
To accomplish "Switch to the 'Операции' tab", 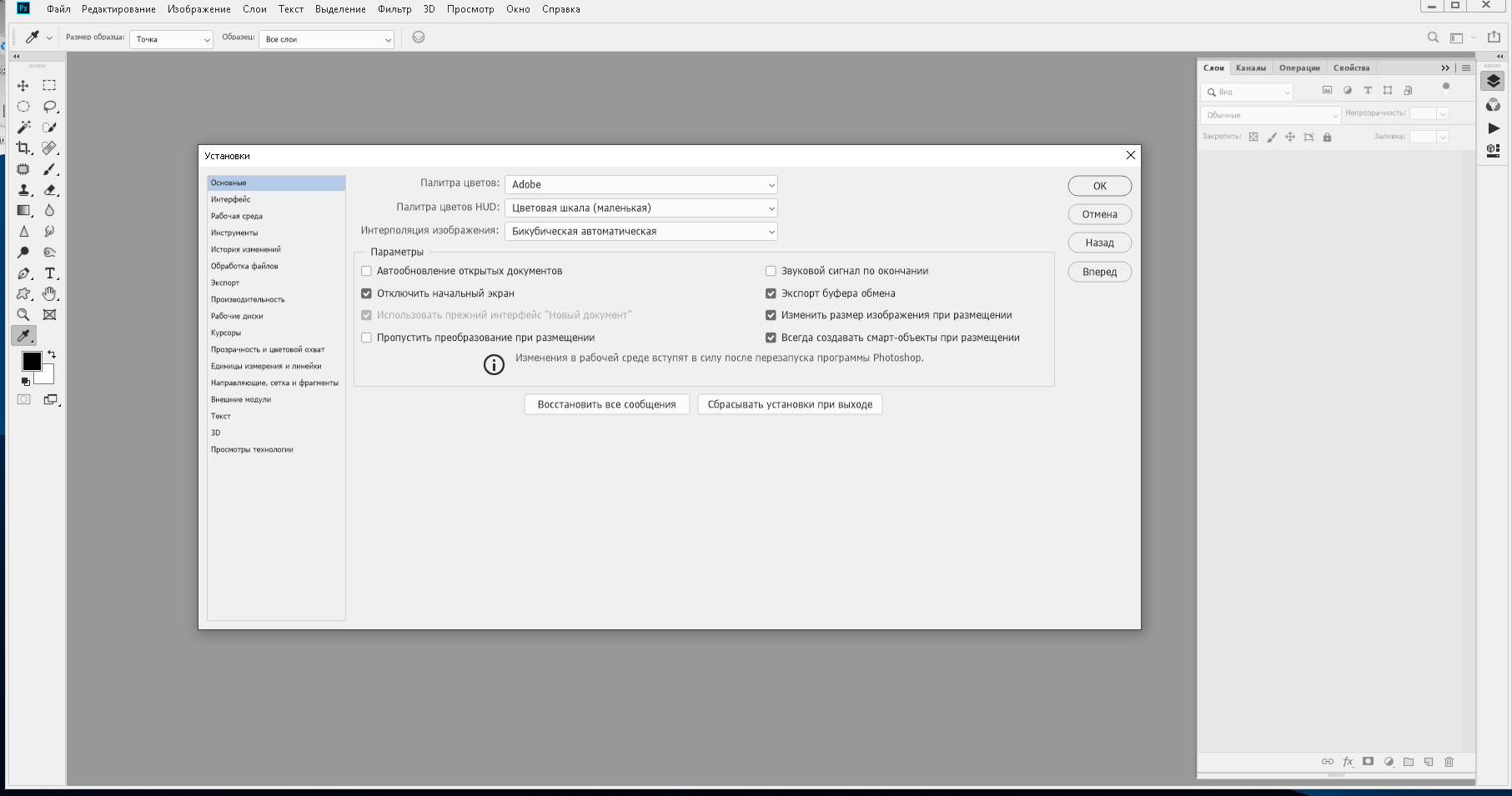I will point(1299,68).
